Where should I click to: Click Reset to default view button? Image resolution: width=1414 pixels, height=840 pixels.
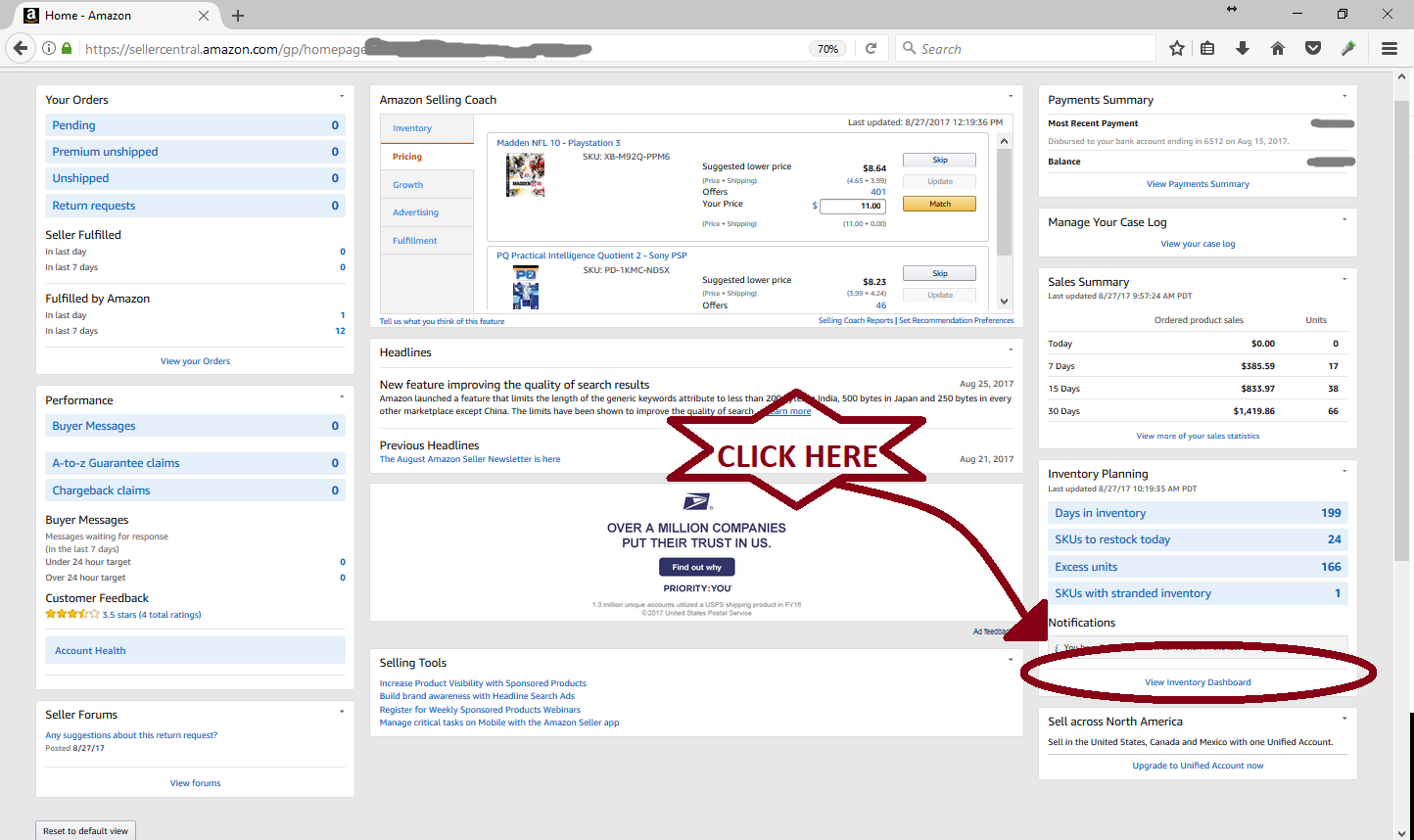pos(85,831)
